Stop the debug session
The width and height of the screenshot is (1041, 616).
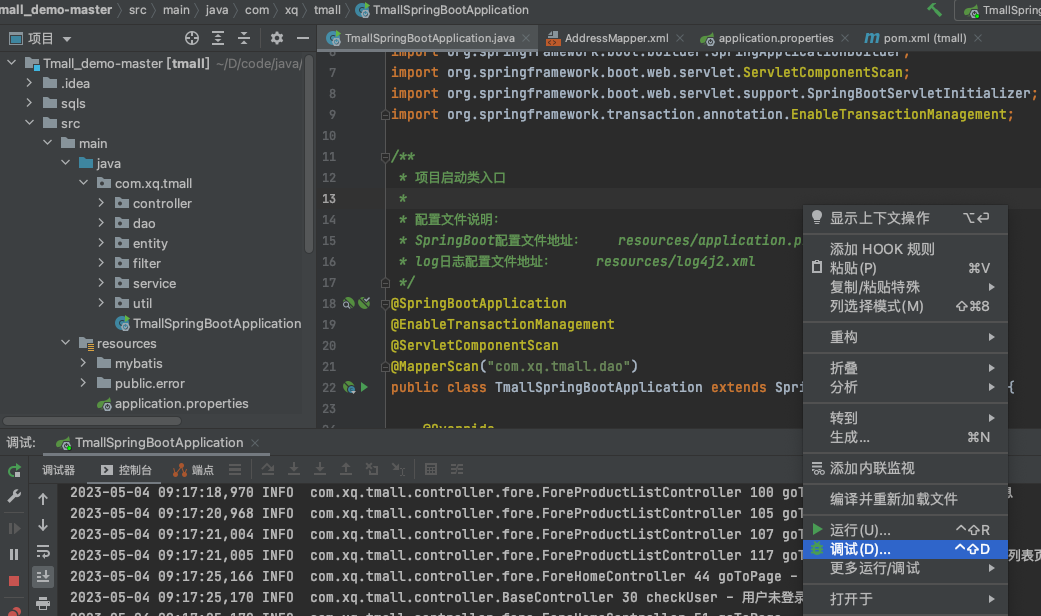14,581
